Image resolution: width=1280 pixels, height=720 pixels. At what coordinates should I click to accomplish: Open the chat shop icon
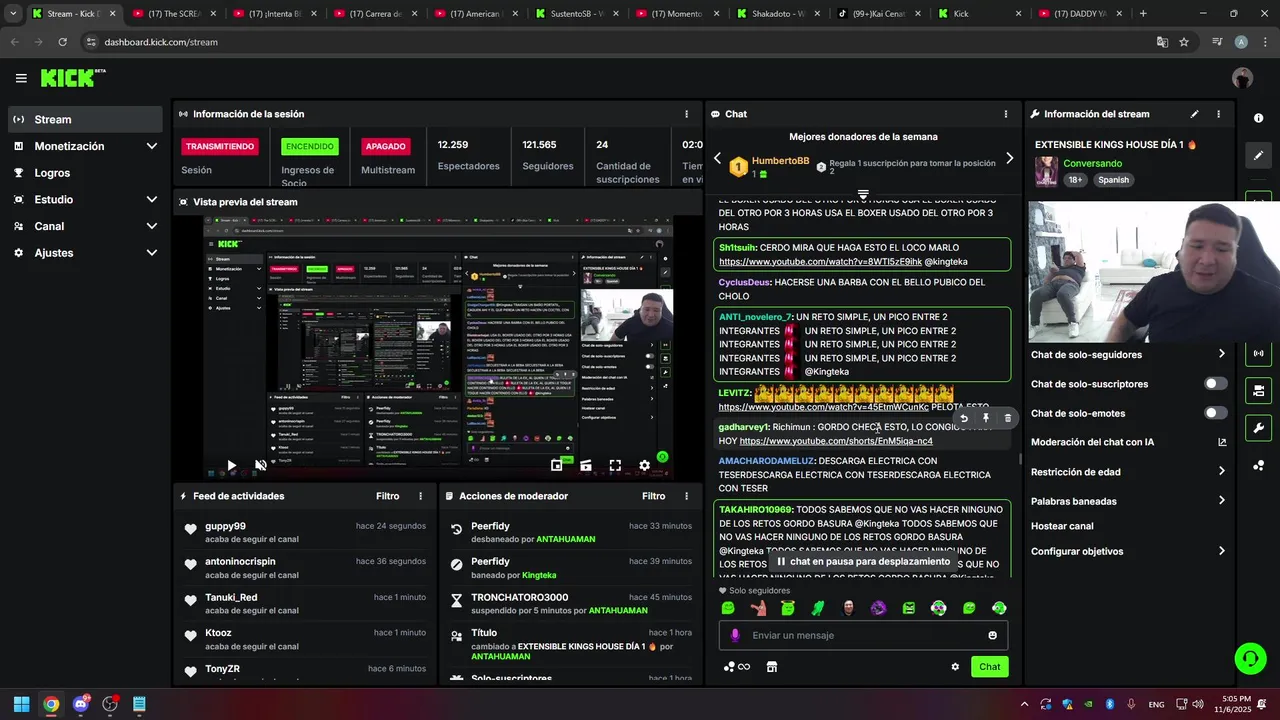pos(771,667)
